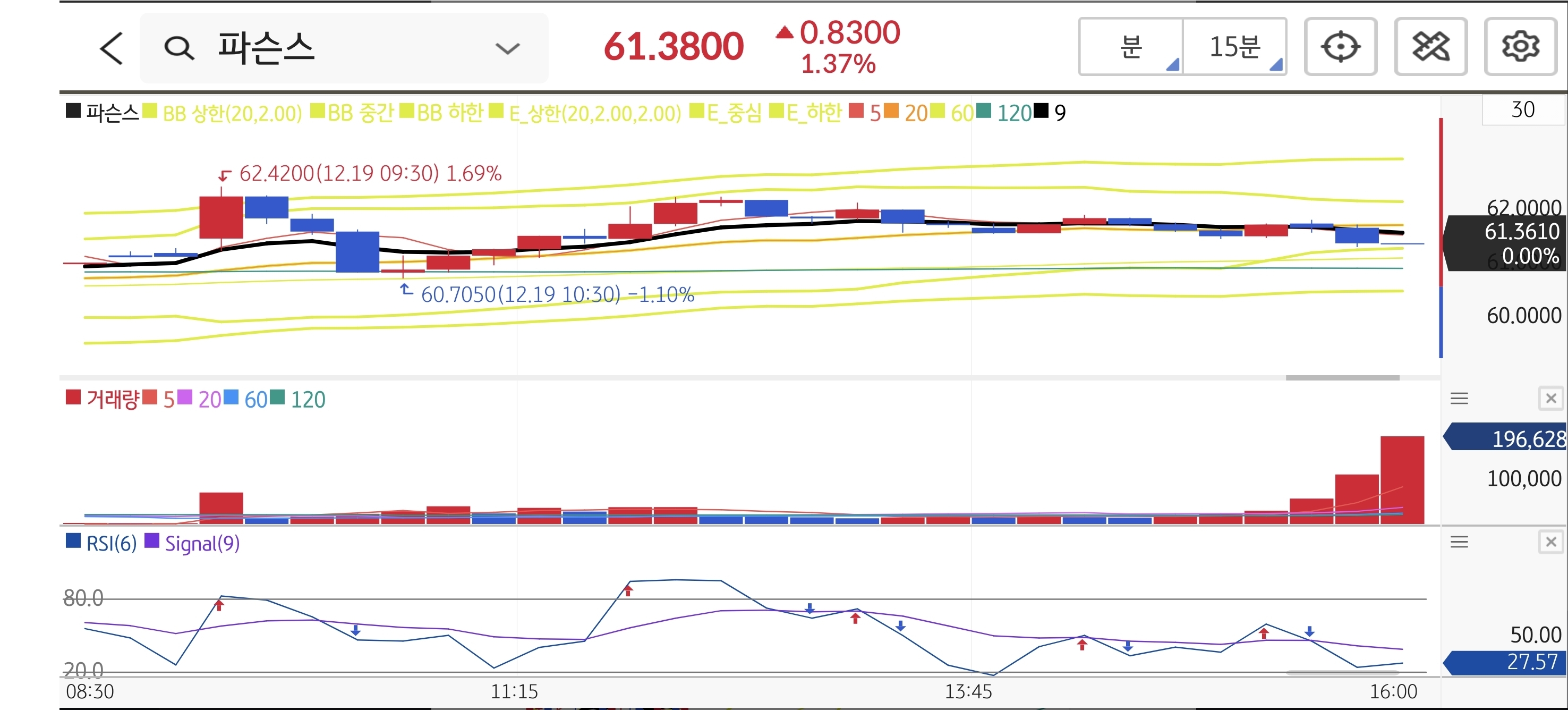Click the candle count field showing 30
Viewport: 1568px width, 710px height.
click(1522, 110)
